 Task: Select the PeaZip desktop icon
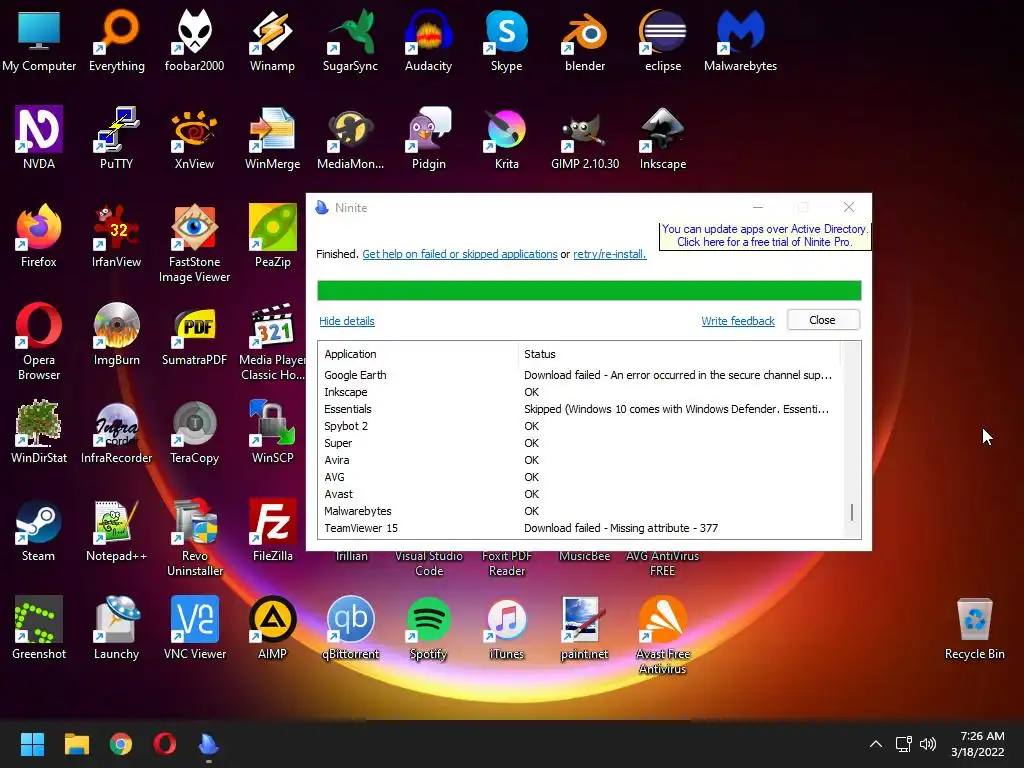point(272,236)
